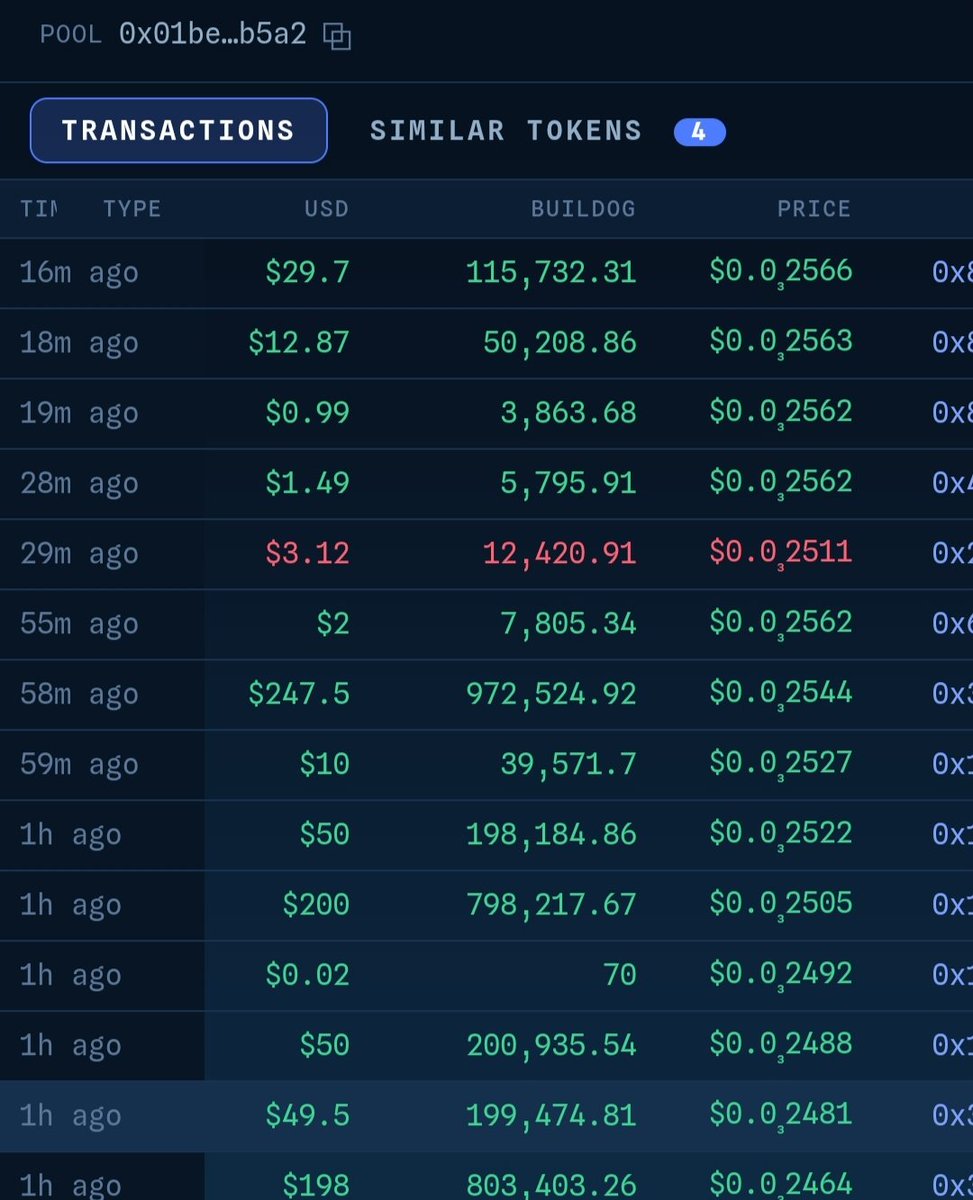
Task: Click the $1.49 USD value
Action: (307, 483)
